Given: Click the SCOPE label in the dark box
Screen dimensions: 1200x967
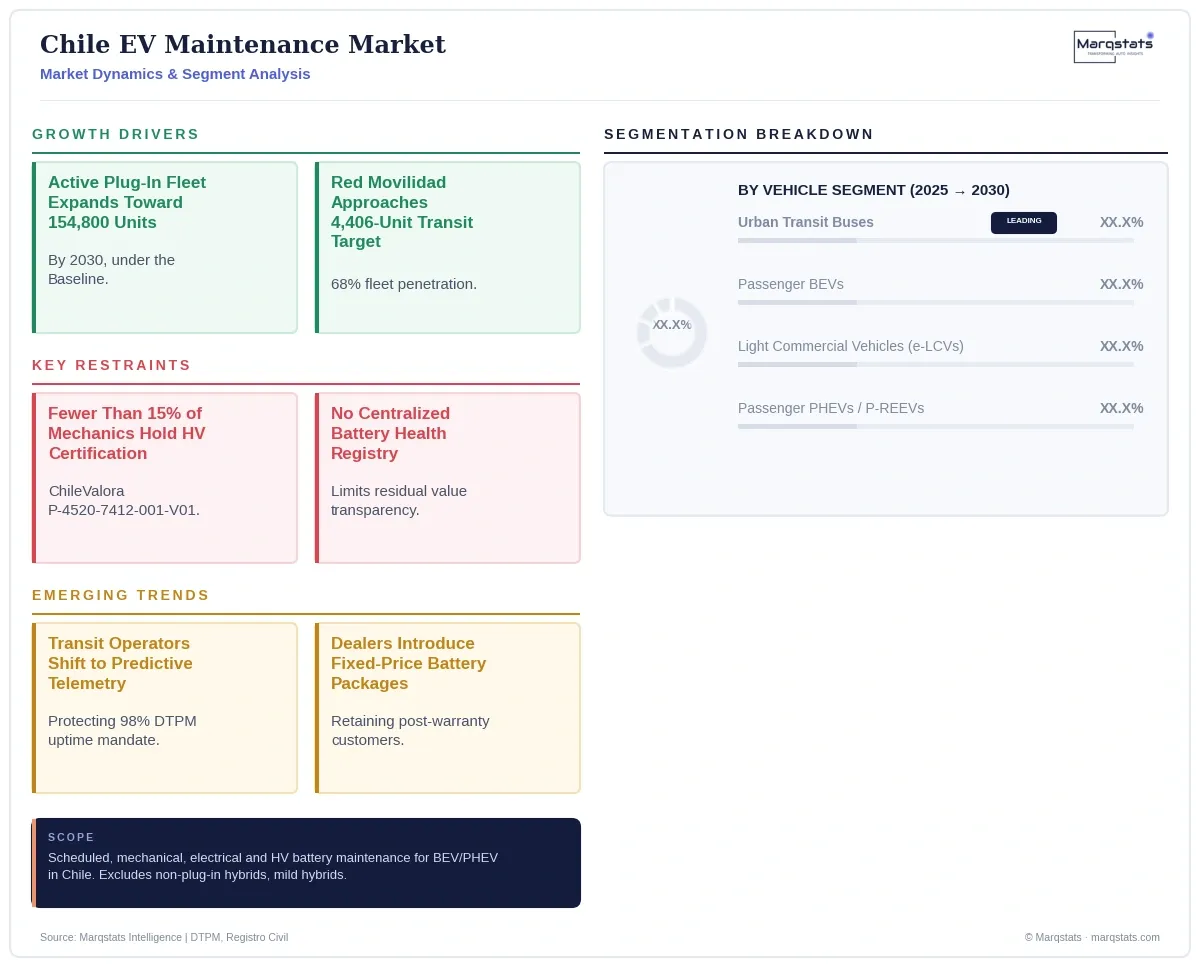Looking at the screenshot, I should point(71,837).
